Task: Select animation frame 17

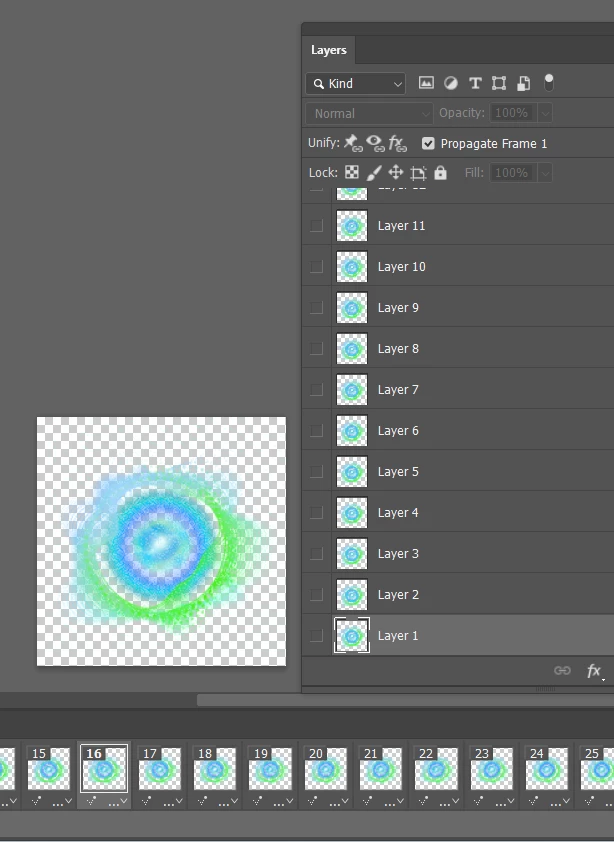Action: [x=160, y=768]
